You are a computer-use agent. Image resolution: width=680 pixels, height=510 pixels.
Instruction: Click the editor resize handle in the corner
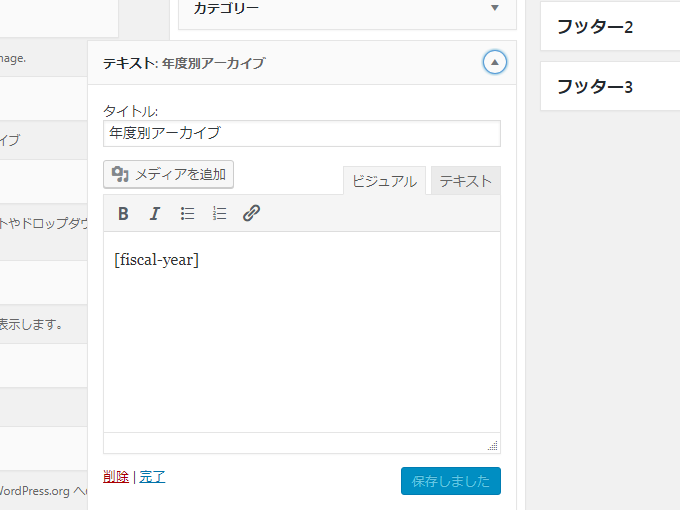(x=492, y=446)
